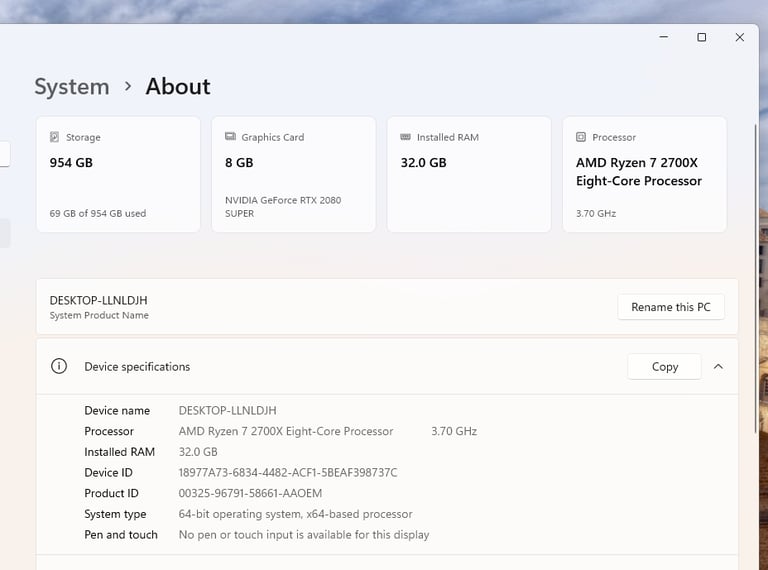Maximize the Settings window

point(702,37)
